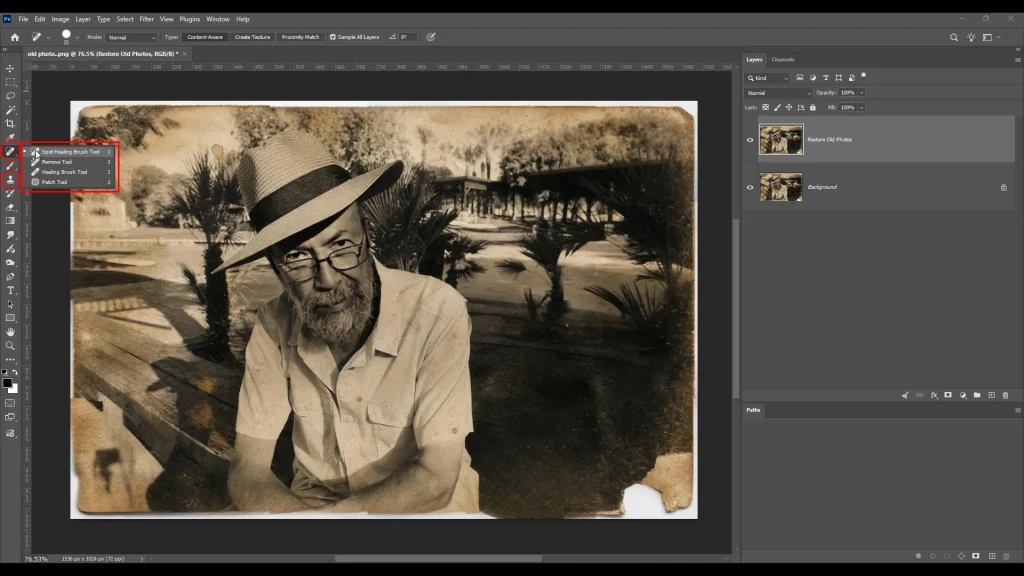Viewport: 1024px width, 576px height.
Task: Select the Rectangle shape tool
Action: point(10,318)
